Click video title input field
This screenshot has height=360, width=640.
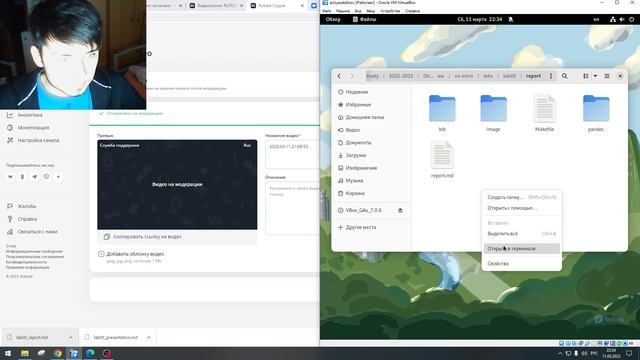pyautogui.click(x=292, y=154)
